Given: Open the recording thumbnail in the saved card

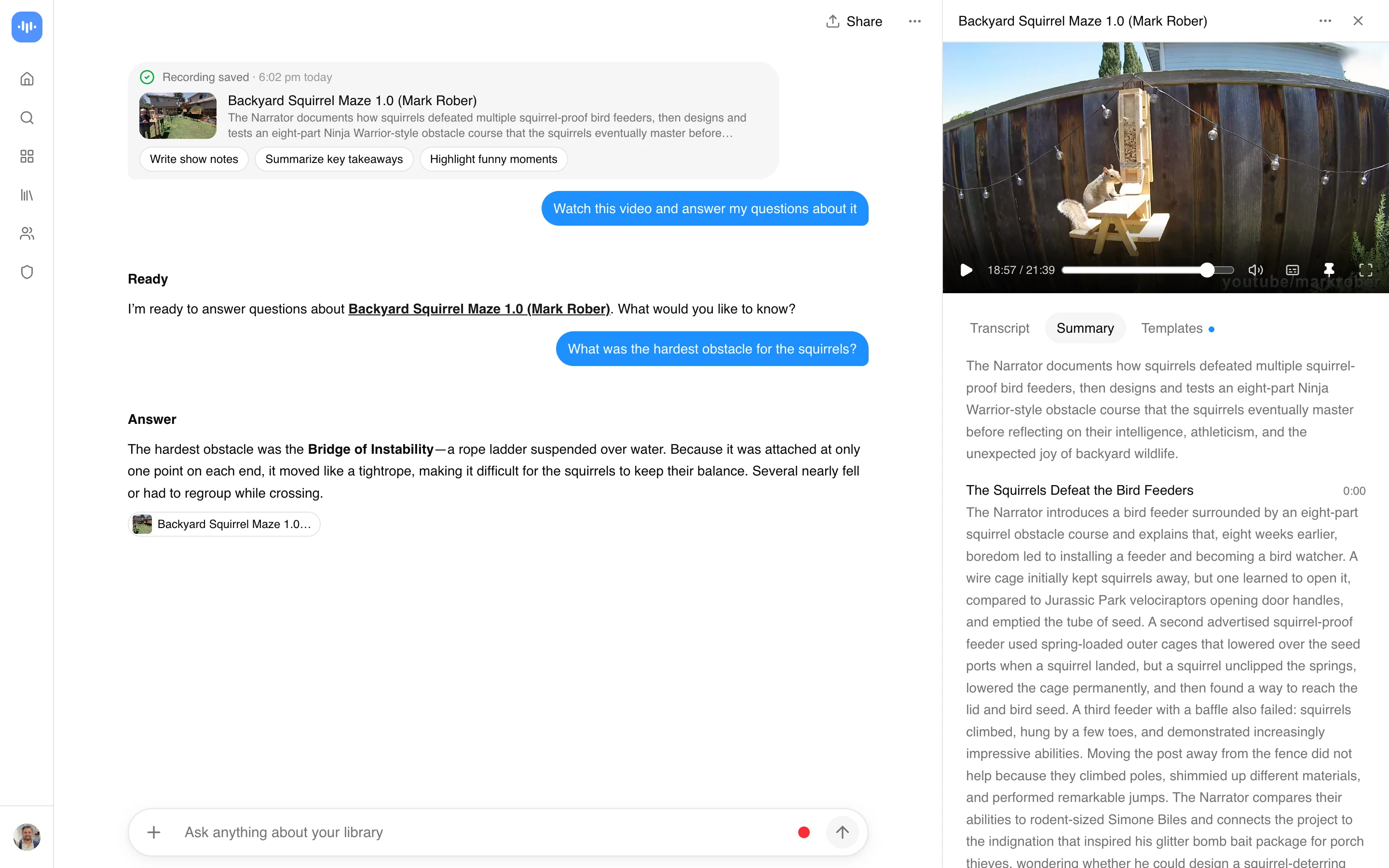Looking at the screenshot, I should click(x=178, y=116).
